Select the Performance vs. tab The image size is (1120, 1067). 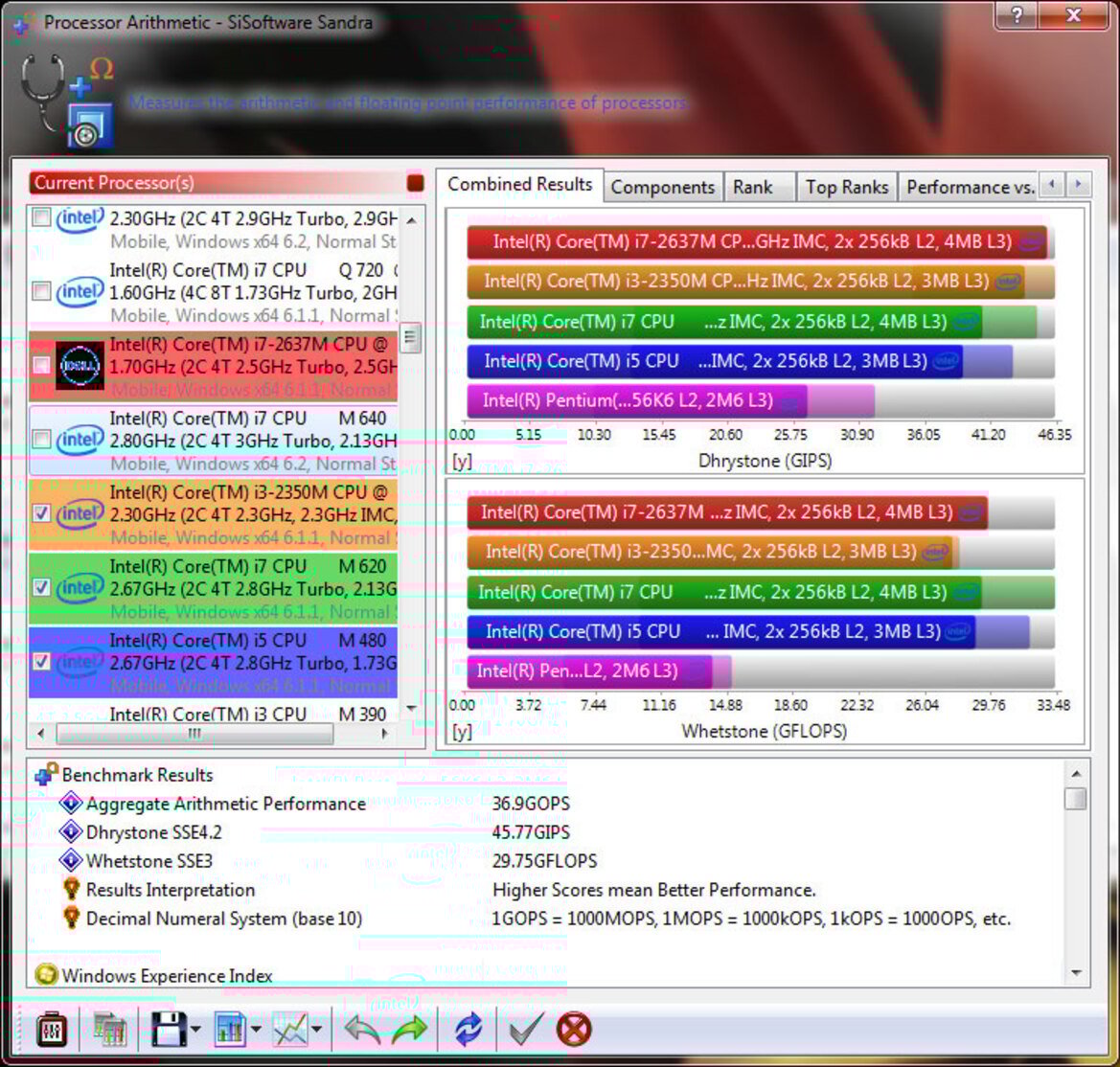970,187
